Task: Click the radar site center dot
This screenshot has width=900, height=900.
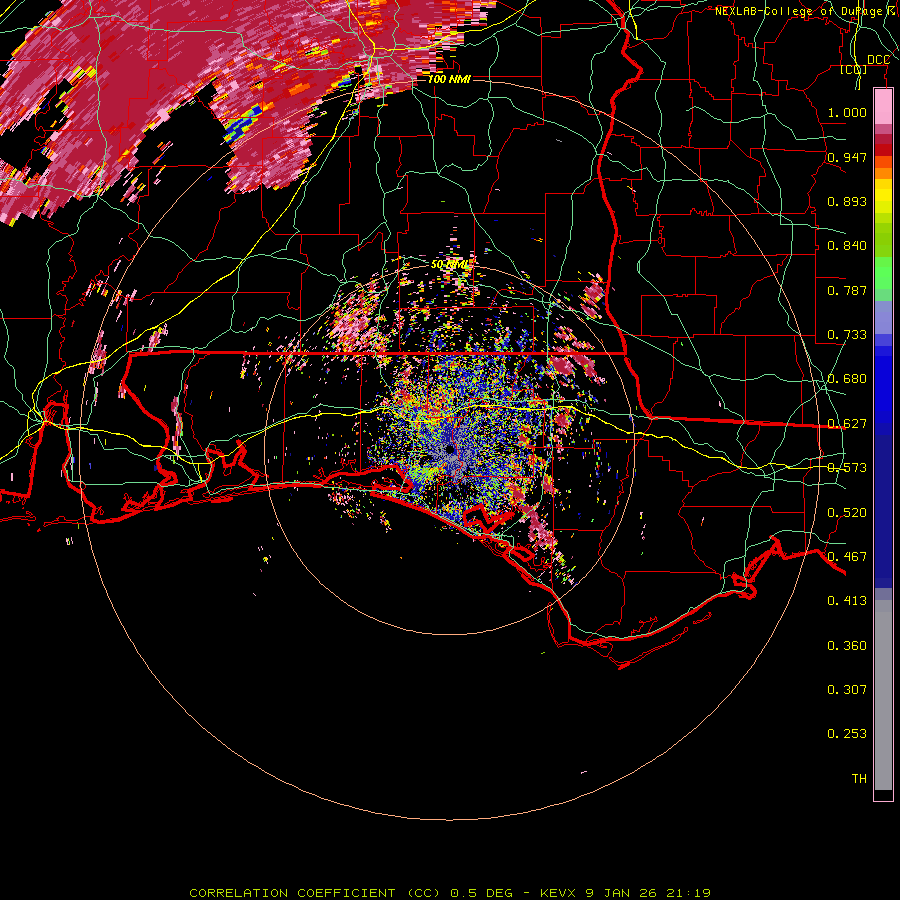Action: point(449,449)
